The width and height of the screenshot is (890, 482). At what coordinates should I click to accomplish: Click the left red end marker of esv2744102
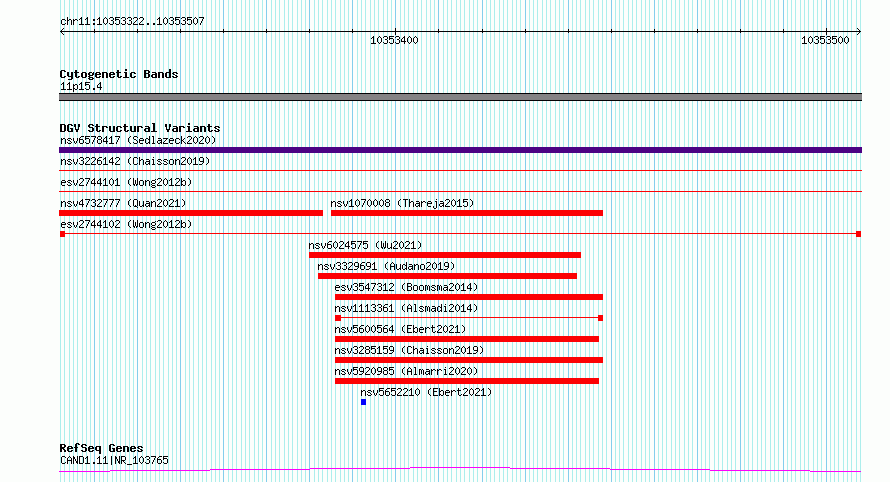coord(62,234)
